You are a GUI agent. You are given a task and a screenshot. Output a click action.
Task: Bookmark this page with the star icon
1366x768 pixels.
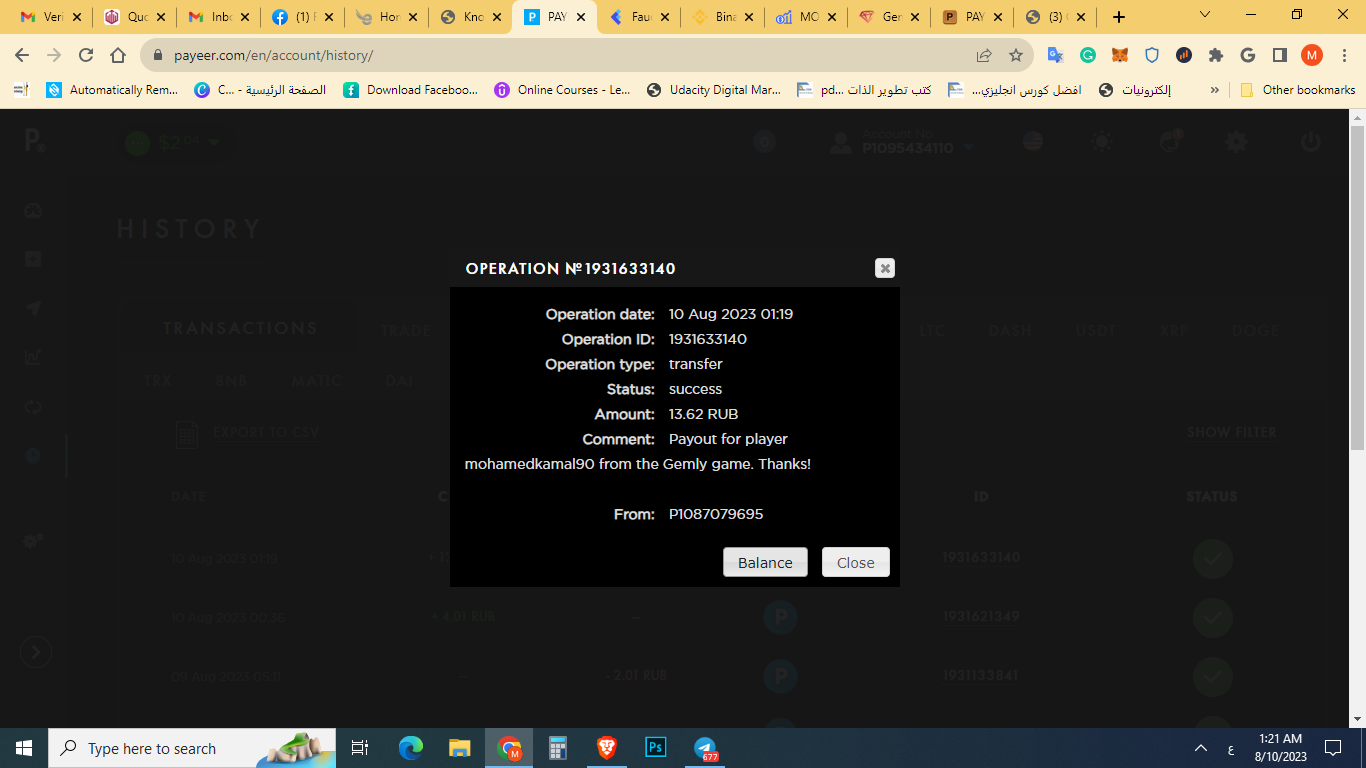click(x=1016, y=55)
